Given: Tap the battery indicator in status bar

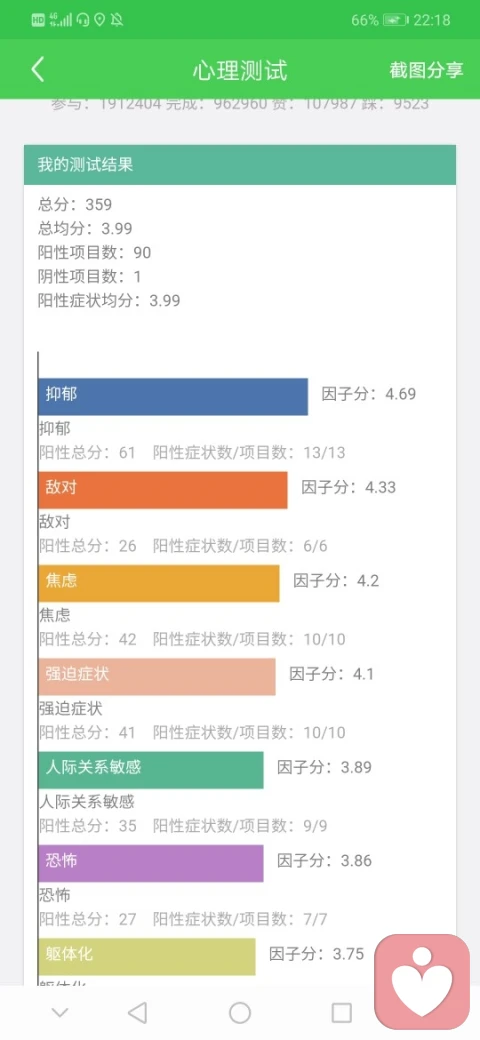Looking at the screenshot, I should click(x=395, y=21).
